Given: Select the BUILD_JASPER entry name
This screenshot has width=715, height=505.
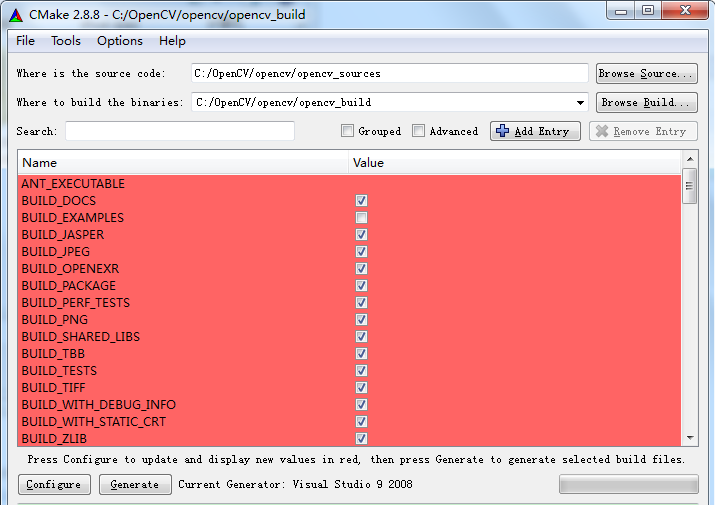Looking at the screenshot, I should click(x=63, y=234).
